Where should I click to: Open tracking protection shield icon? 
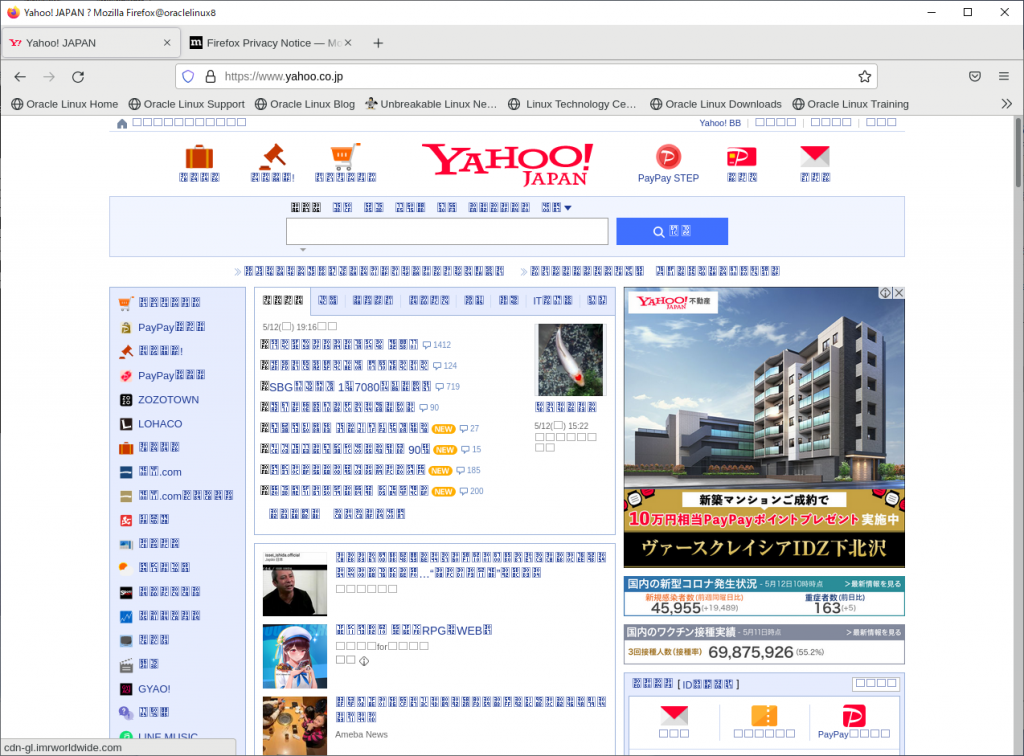(188, 76)
